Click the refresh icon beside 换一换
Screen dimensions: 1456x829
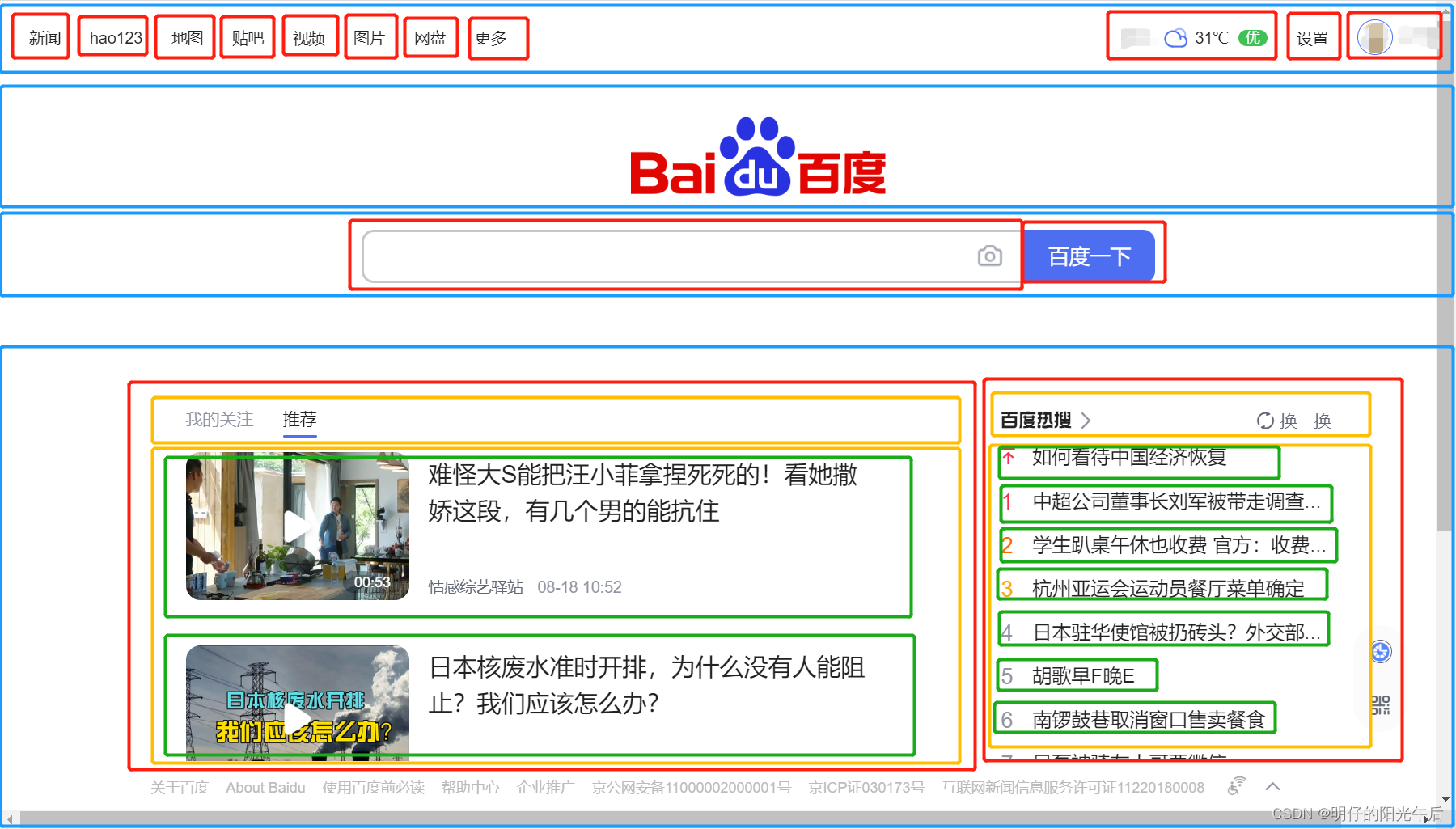click(x=1265, y=421)
